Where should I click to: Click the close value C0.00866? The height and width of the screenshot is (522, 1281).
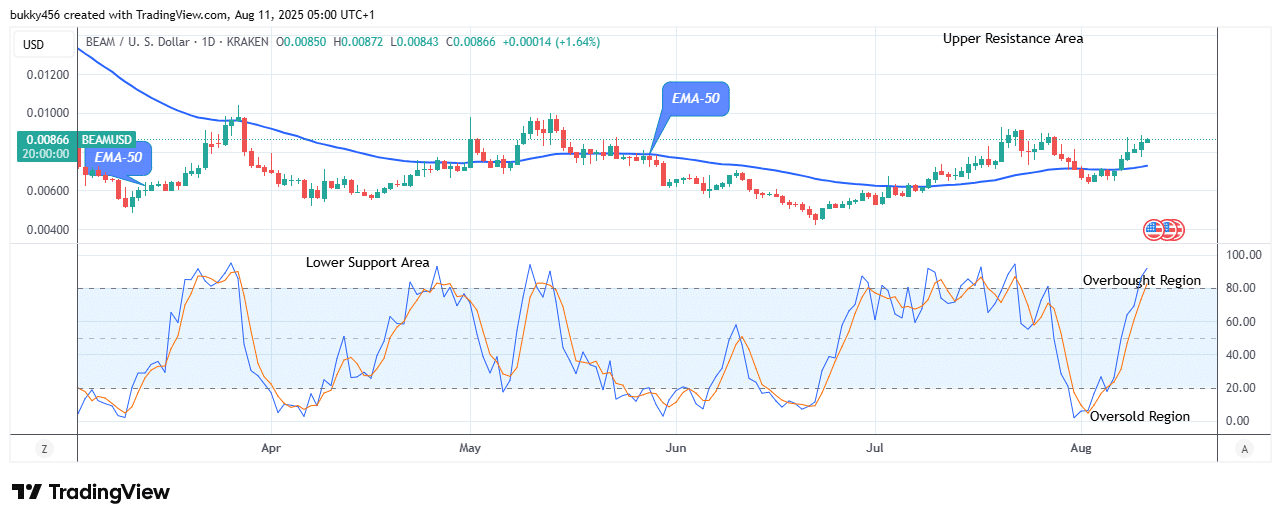471,43
